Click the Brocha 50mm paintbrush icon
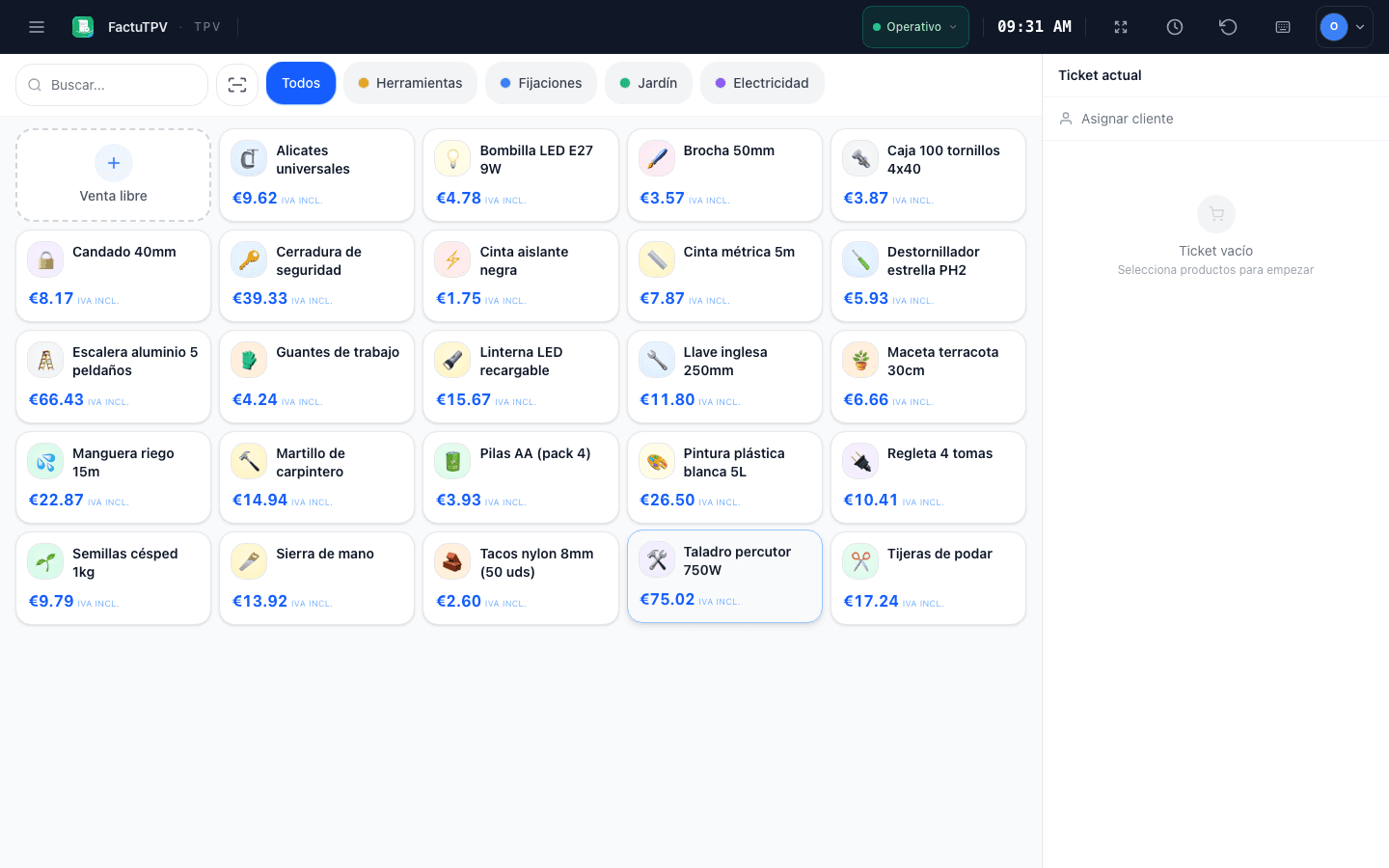This screenshot has height=868, width=1389. pos(657,159)
